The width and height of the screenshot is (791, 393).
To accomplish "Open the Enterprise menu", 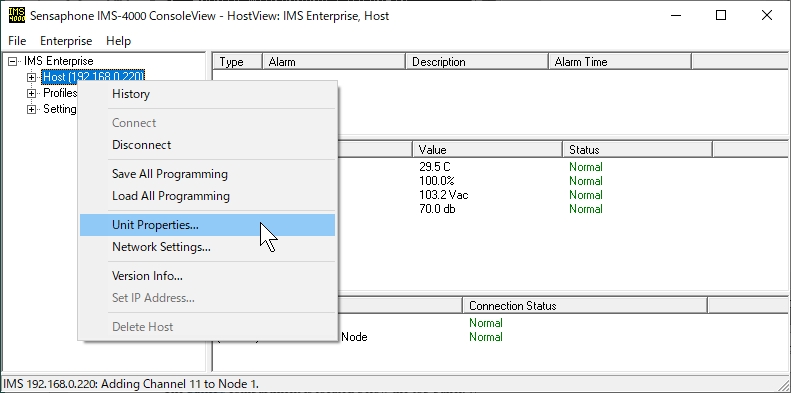I will tap(66, 41).
